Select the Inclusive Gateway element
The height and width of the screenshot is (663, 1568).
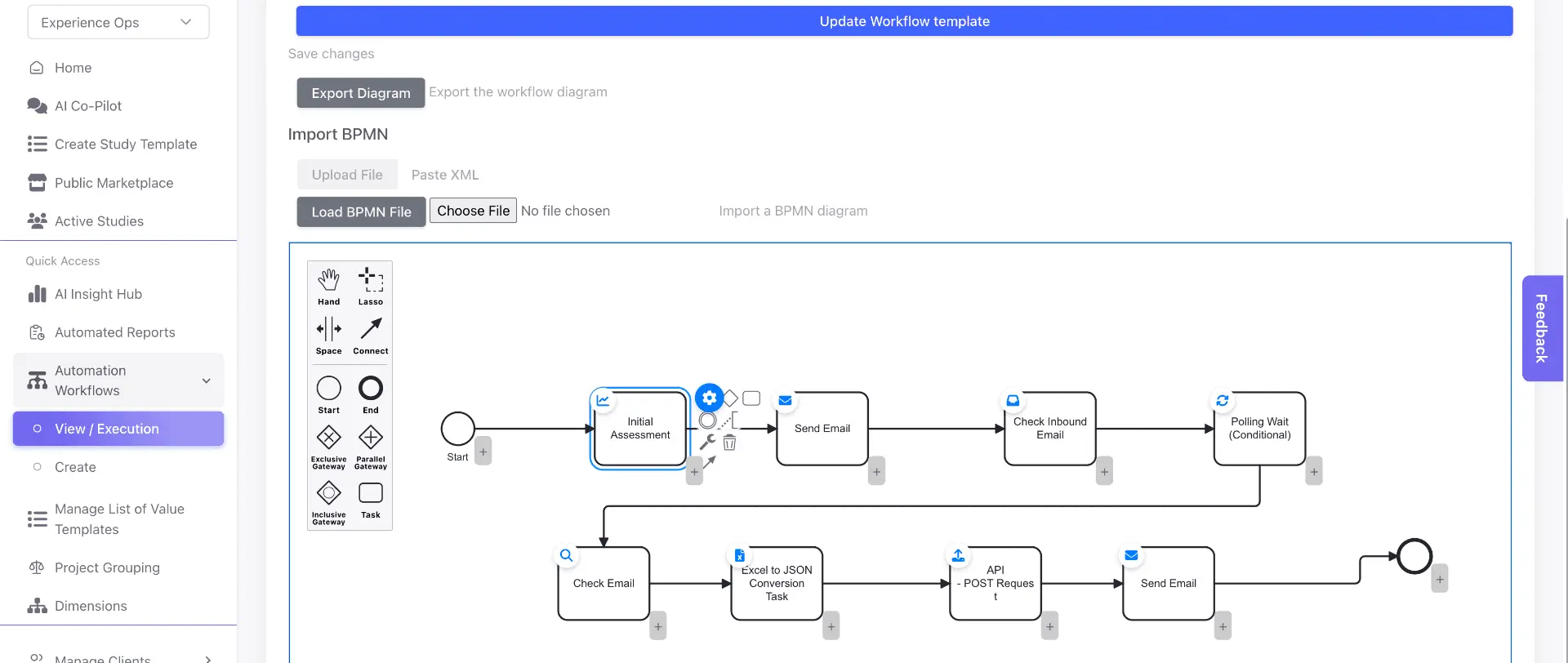point(328,501)
